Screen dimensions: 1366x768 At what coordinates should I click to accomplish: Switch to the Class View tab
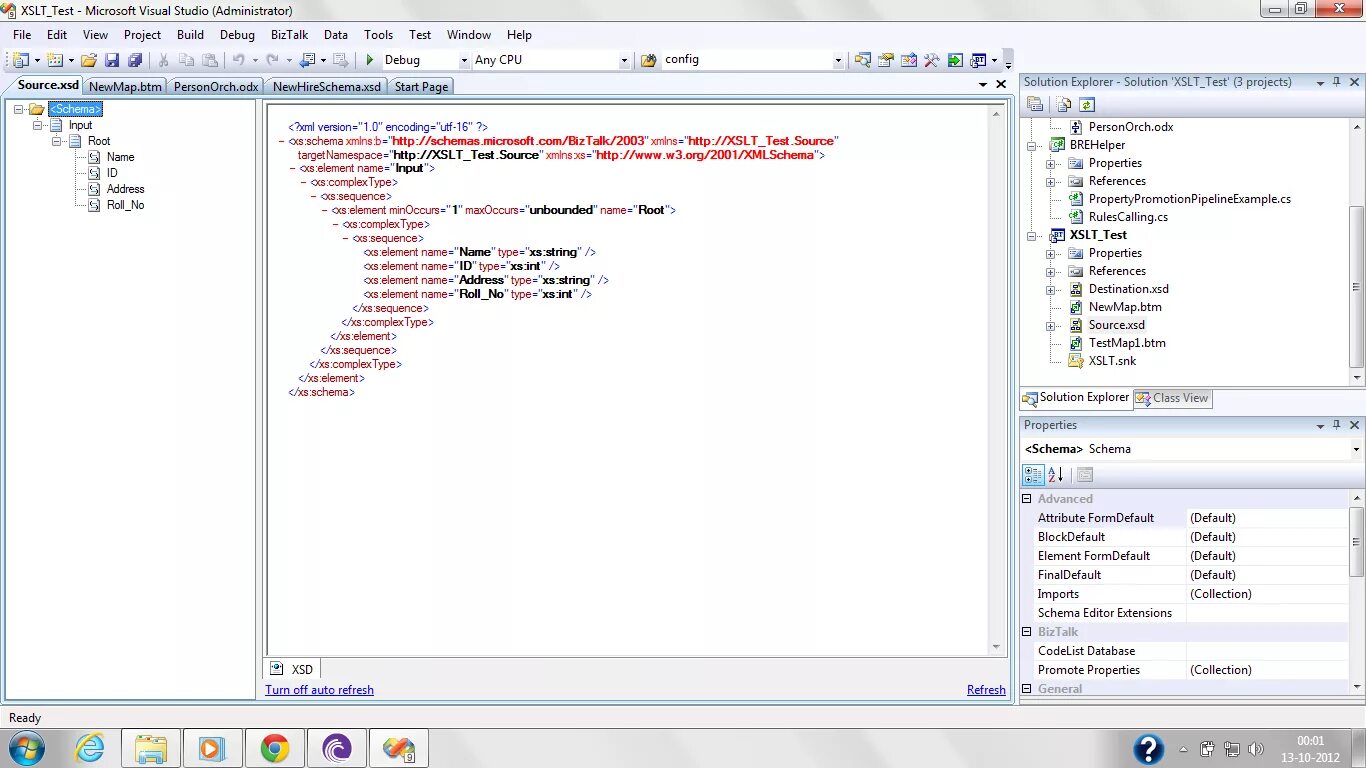pyautogui.click(x=1172, y=398)
